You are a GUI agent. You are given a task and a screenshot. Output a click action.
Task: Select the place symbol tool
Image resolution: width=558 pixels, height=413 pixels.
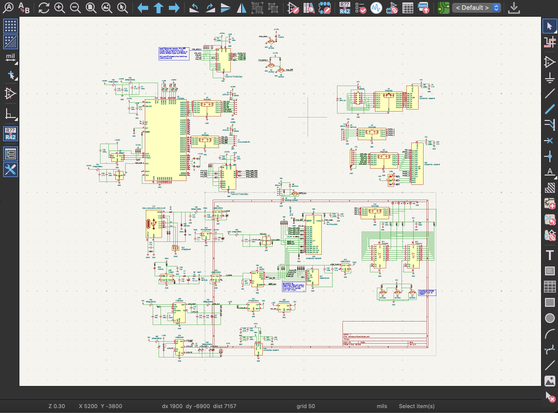tap(549, 62)
